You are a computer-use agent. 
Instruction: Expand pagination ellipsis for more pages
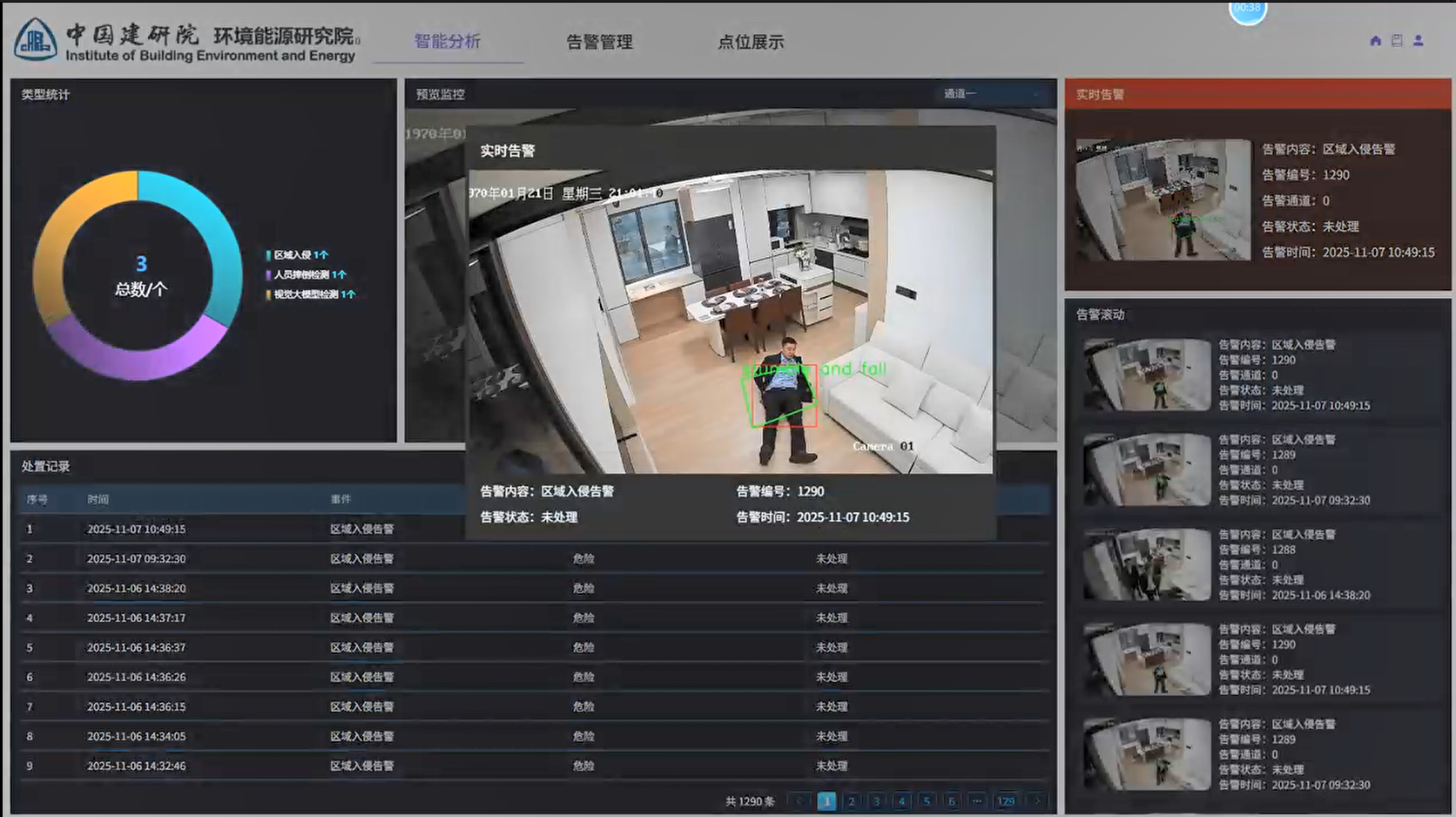(x=977, y=801)
